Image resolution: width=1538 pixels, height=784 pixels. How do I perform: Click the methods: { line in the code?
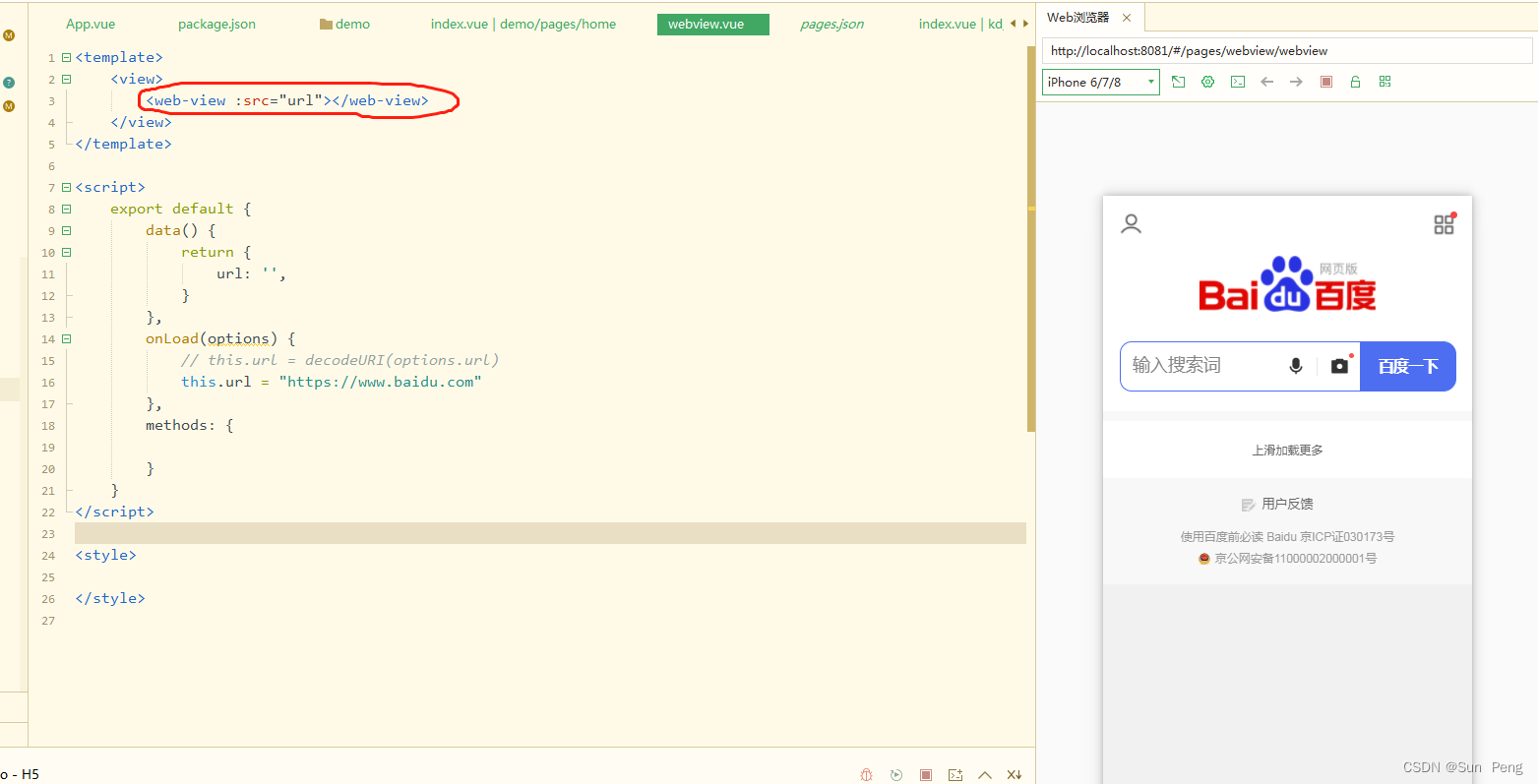pyautogui.click(x=190, y=425)
